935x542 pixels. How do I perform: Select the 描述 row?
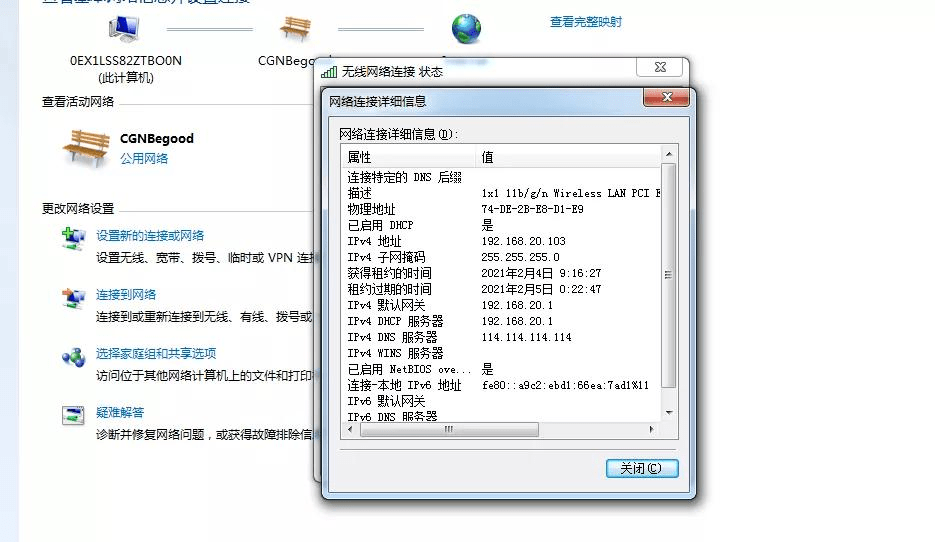tap(502, 193)
